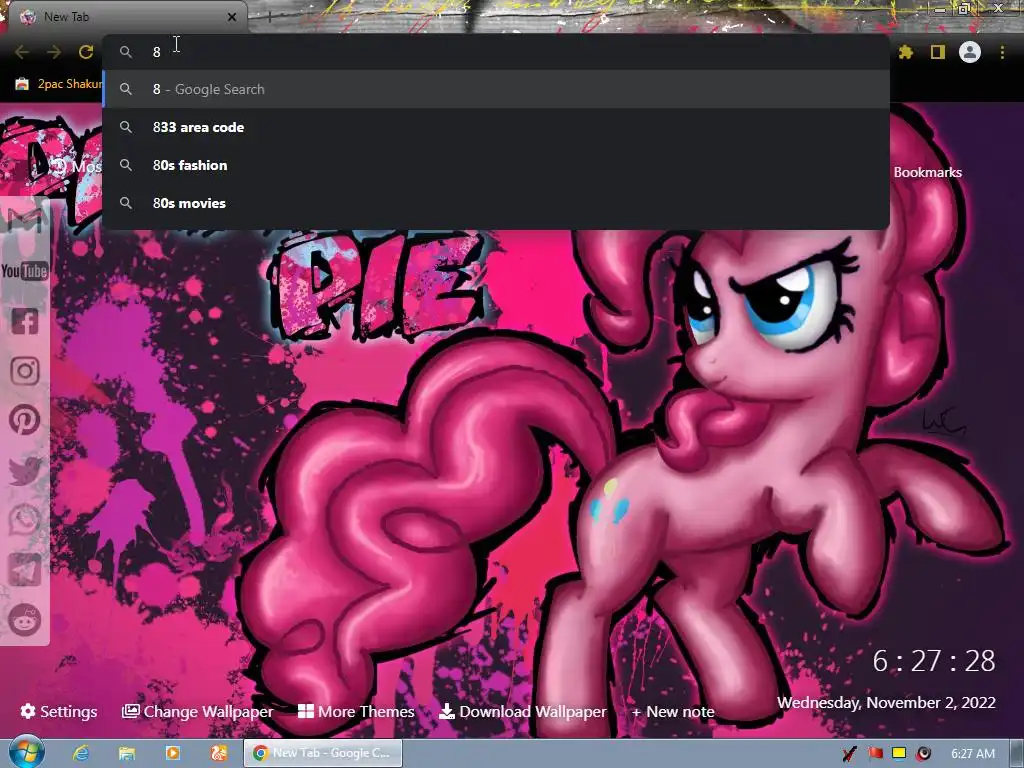
Task: Open the Gmail sidebar shortcut
Action: [25, 221]
